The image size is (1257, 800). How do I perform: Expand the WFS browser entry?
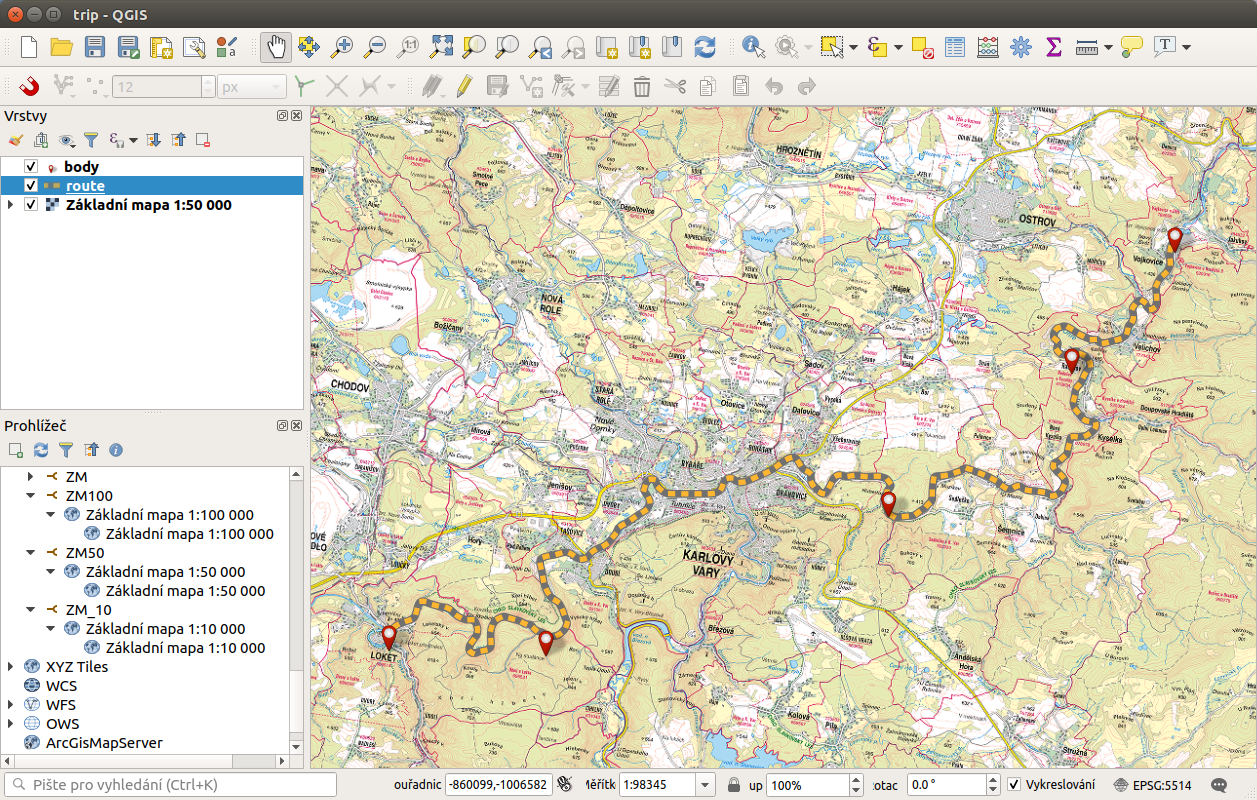coord(10,705)
